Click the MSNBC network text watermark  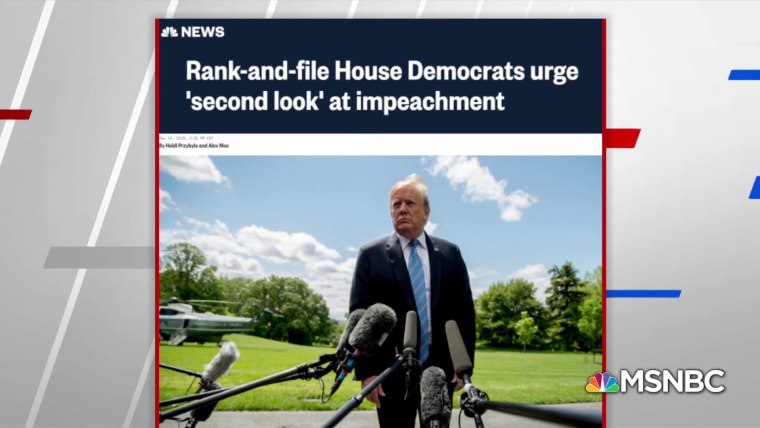(x=673, y=381)
